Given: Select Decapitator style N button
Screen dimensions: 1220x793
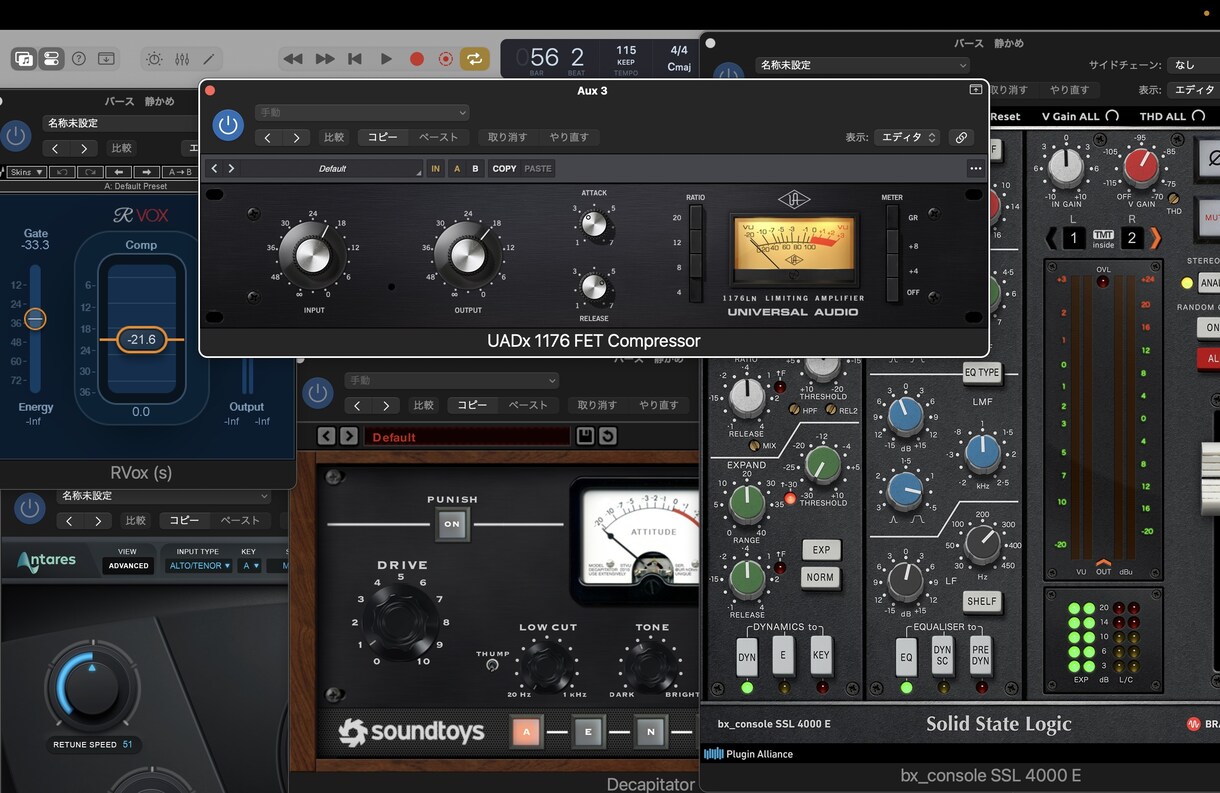Looking at the screenshot, I should click(x=650, y=732).
